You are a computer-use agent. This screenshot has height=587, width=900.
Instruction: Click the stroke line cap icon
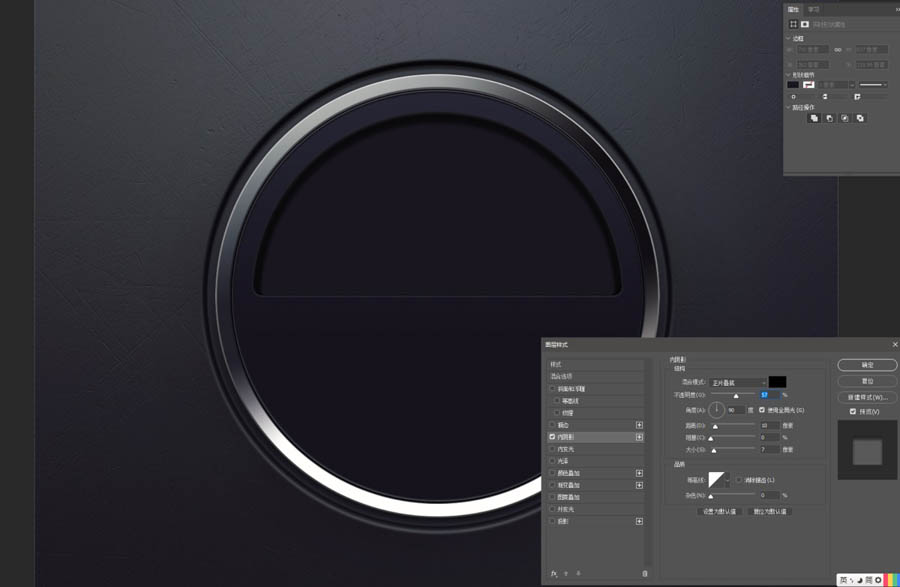coord(825,97)
